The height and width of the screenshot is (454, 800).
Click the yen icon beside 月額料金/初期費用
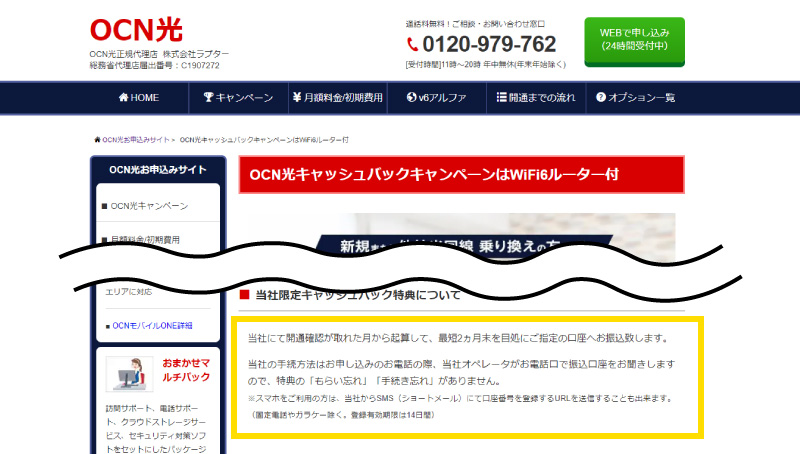pyautogui.click(x=297, y=97)
